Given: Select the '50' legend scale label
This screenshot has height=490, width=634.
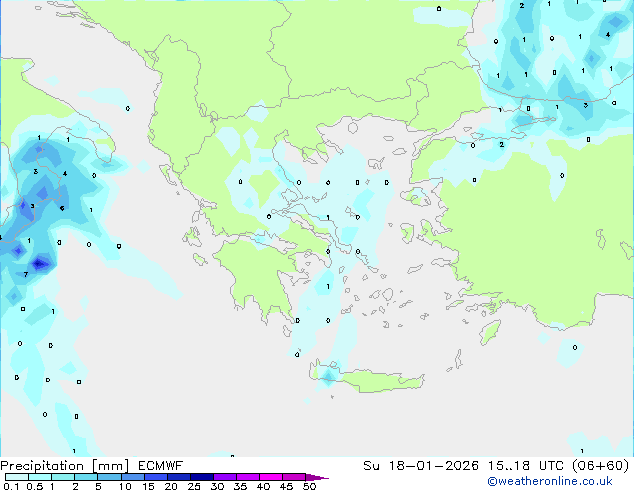Looking at the screenshot, I should tap(309, 486).
